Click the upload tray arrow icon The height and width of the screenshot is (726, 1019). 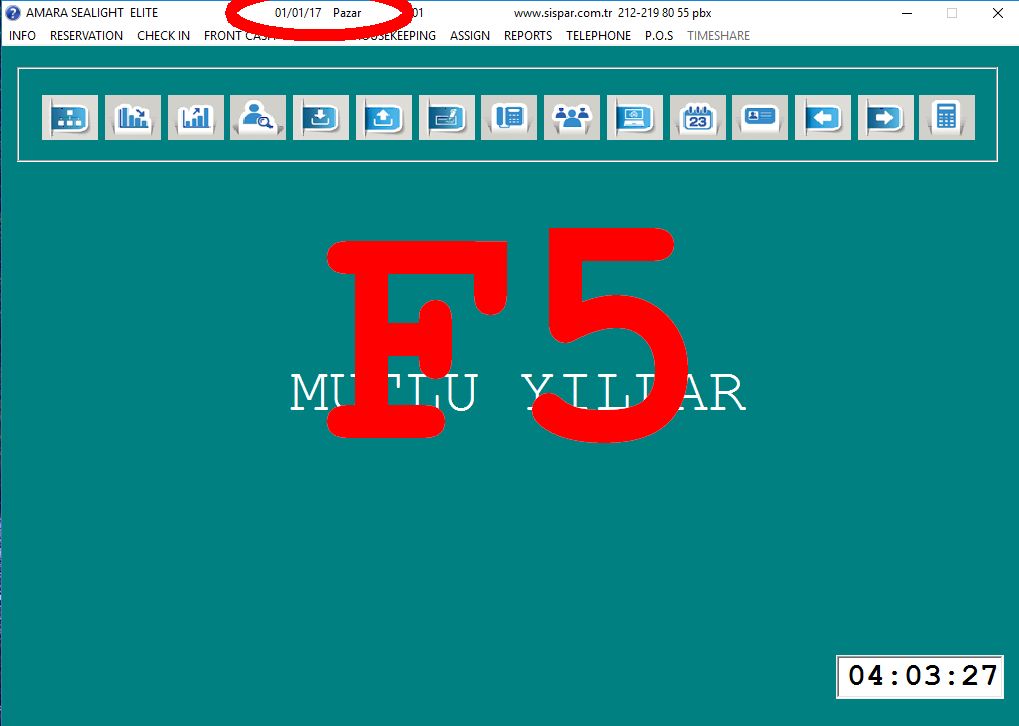384,117
